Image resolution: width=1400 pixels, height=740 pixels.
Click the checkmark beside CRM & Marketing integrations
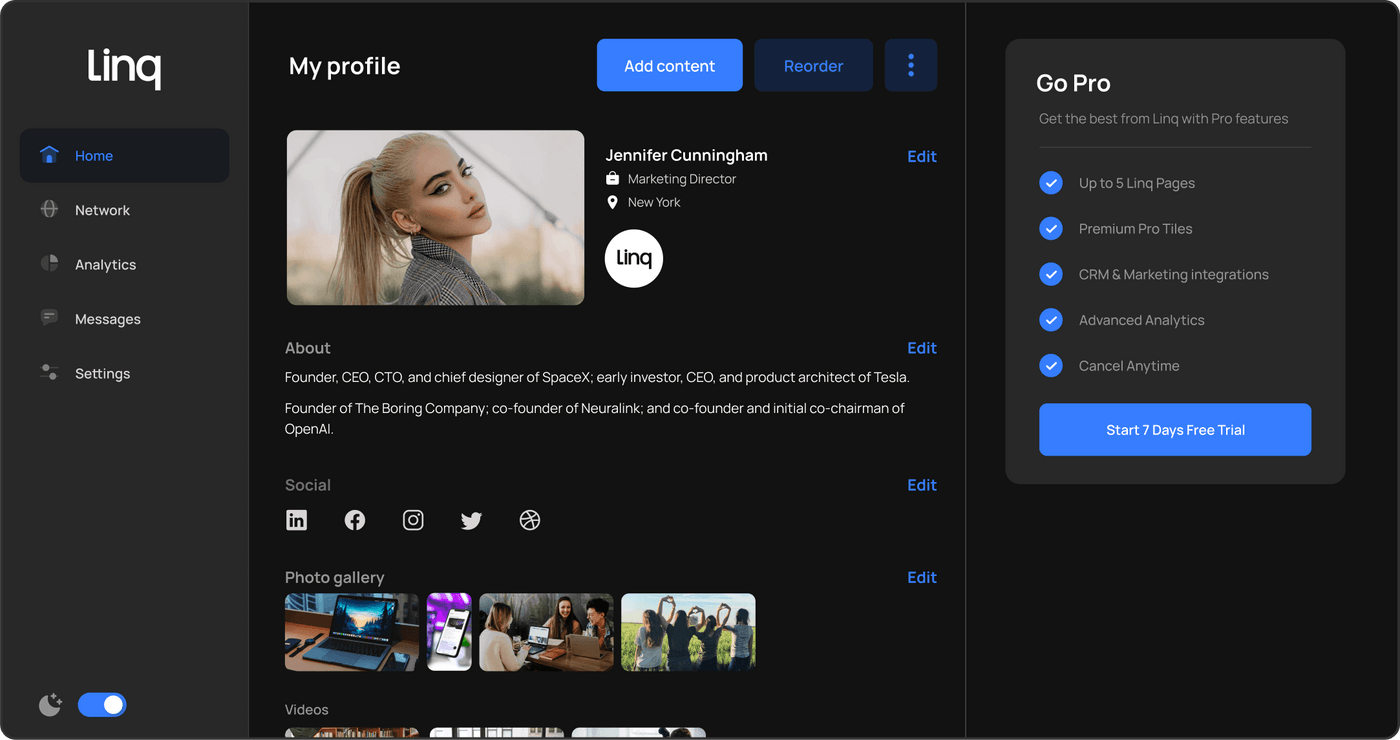click(x=1051, y=274)
